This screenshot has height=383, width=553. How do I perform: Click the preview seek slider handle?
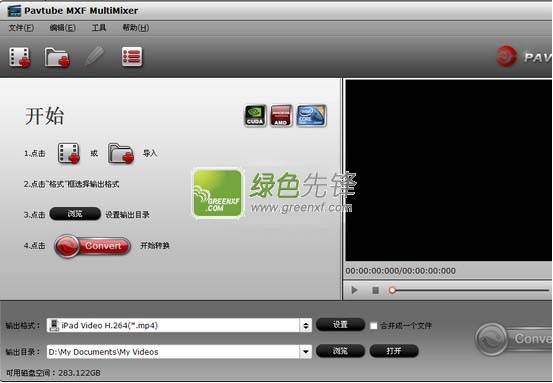[x=392, y=290]
